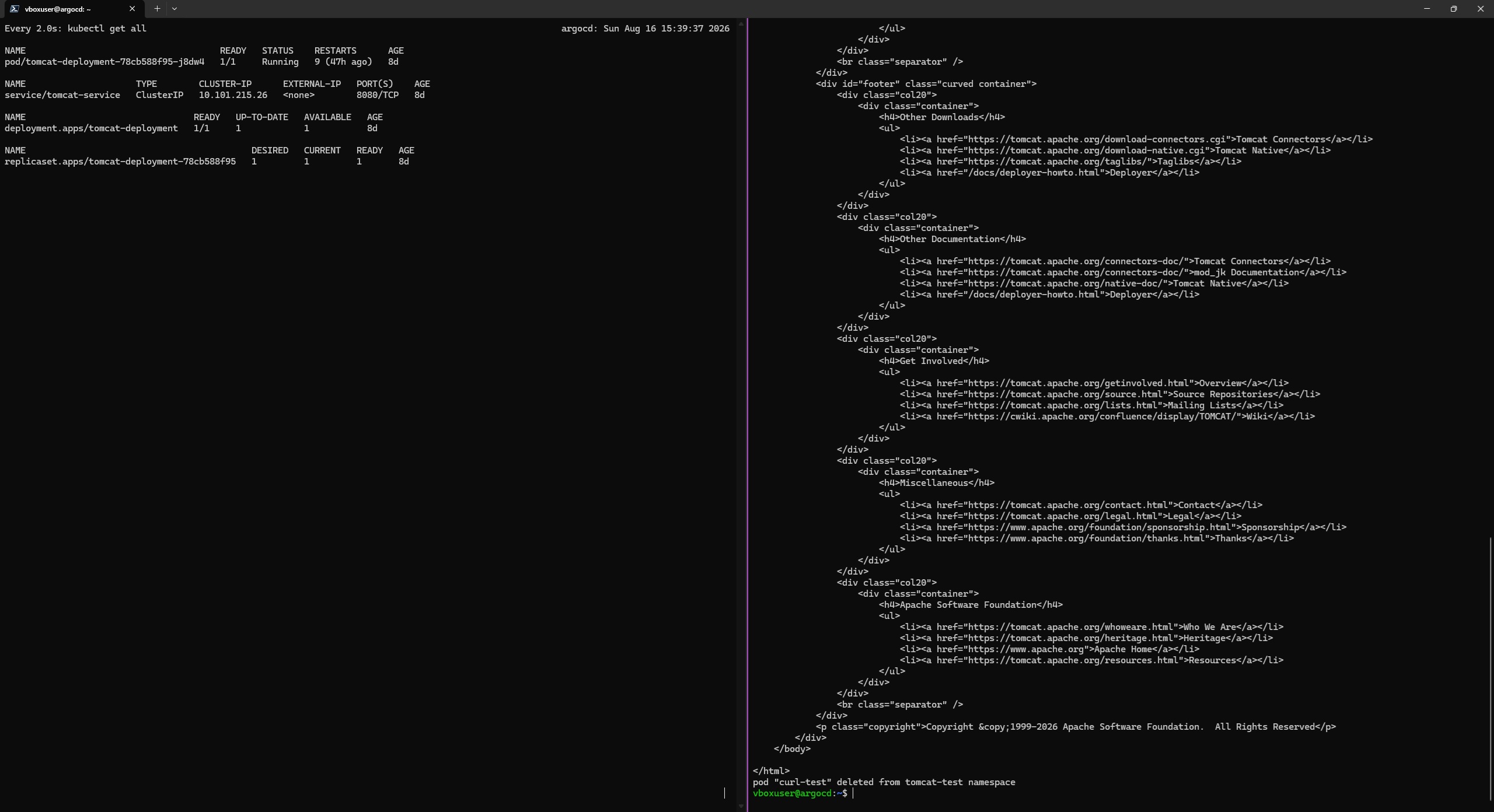The height and width of the screenshot is (812, 1494).
Task: Click the closing </body> tag line
Action: click(792, 749)
